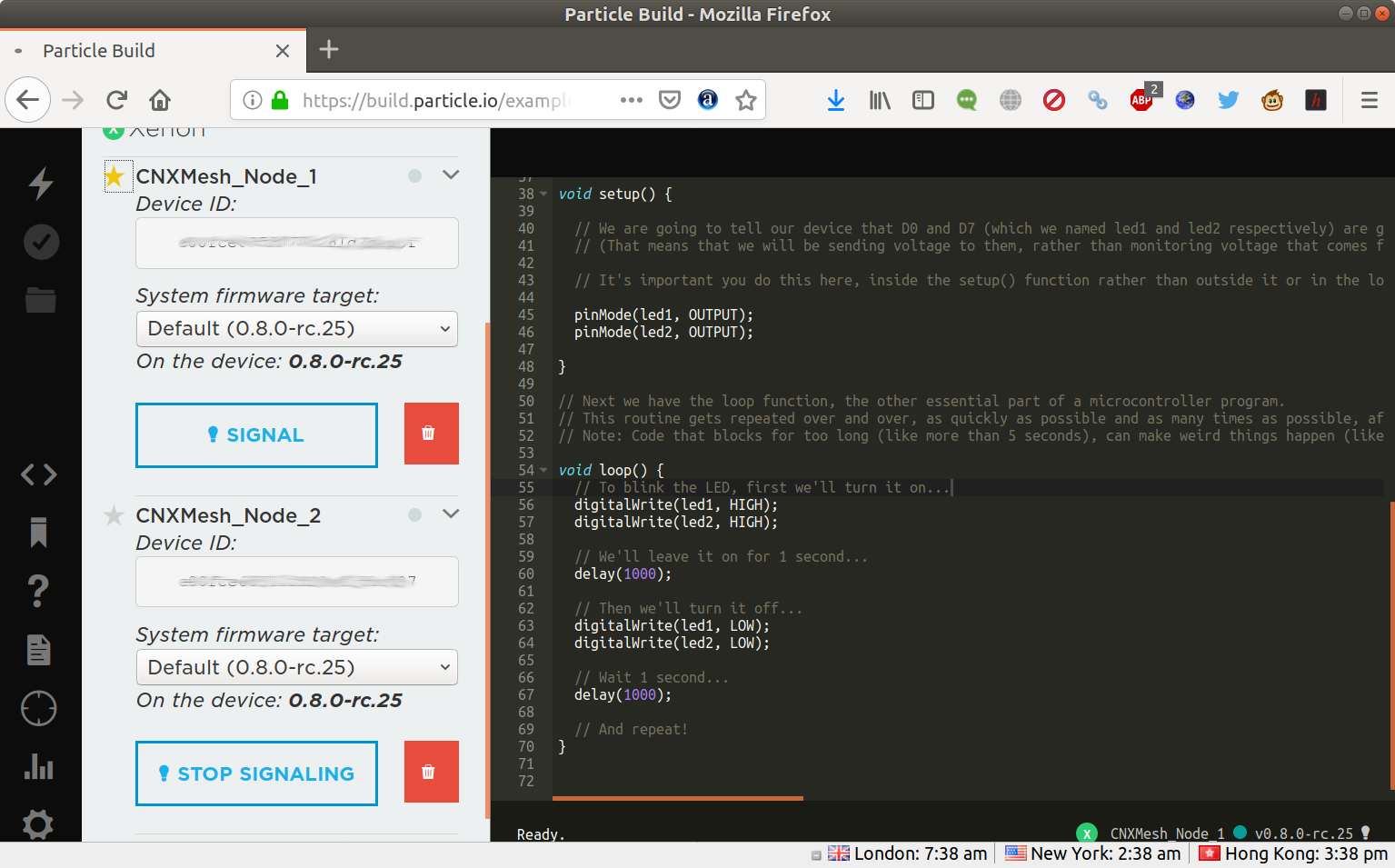The height and width of the screenshot is (868, 1395).
Task: Flash firmware with the lightning bolt icon
Action: (x=41, y=183)
